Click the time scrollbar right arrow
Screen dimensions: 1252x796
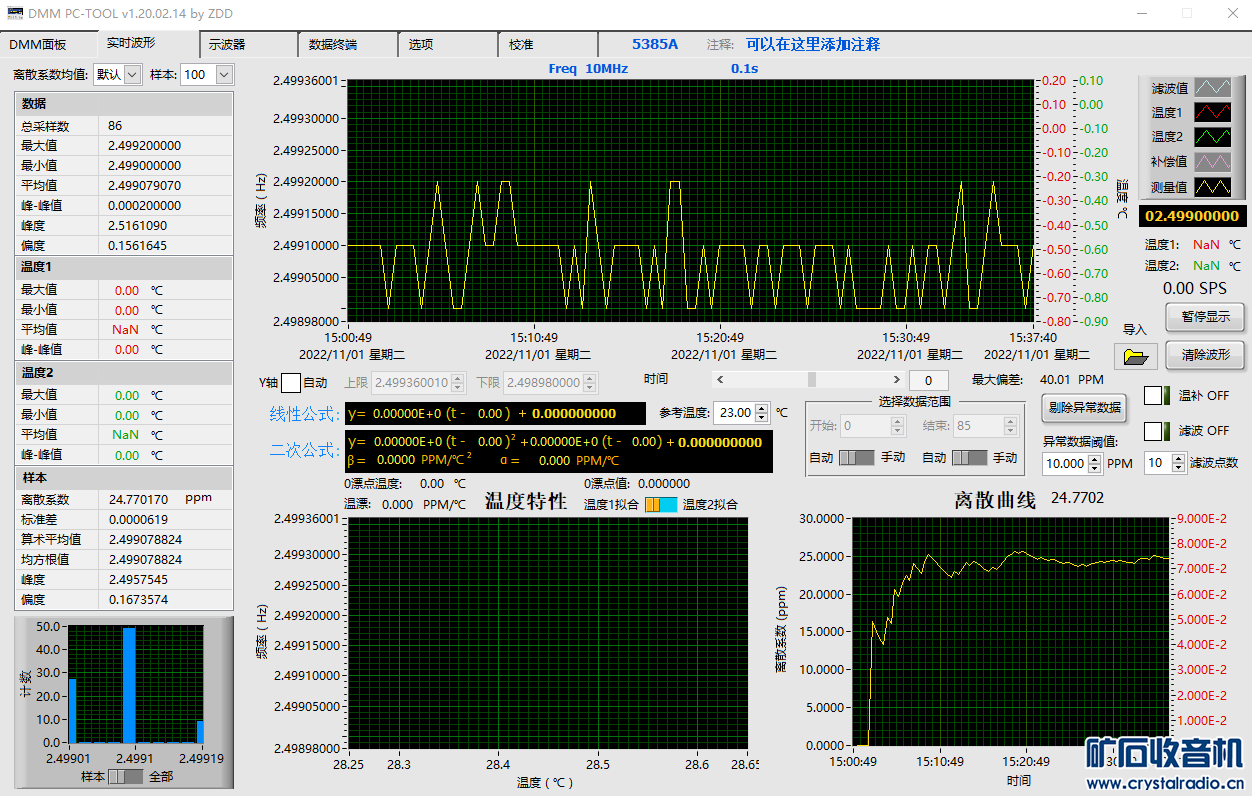[896, 380]
